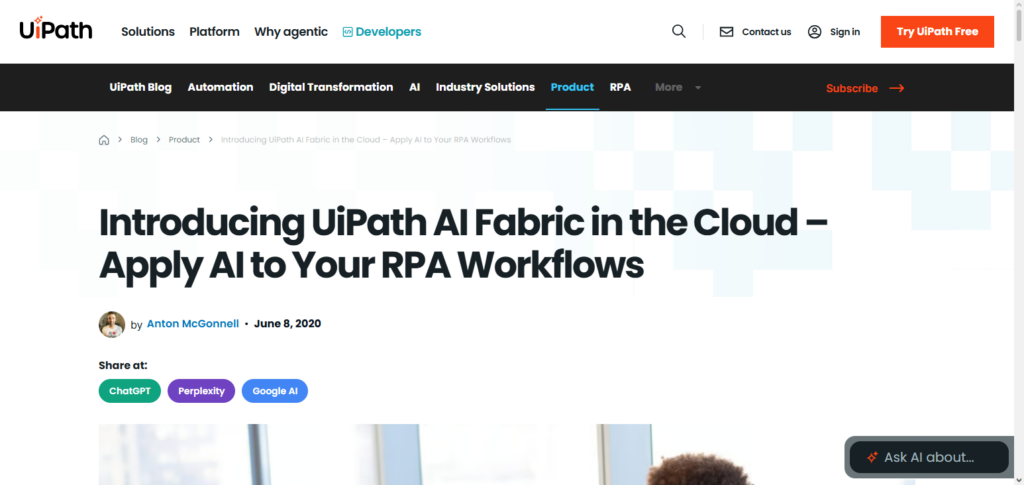Click the Developers code icon
The image size is (1024, 485).
pyautogui.click(x=347, y=32)
